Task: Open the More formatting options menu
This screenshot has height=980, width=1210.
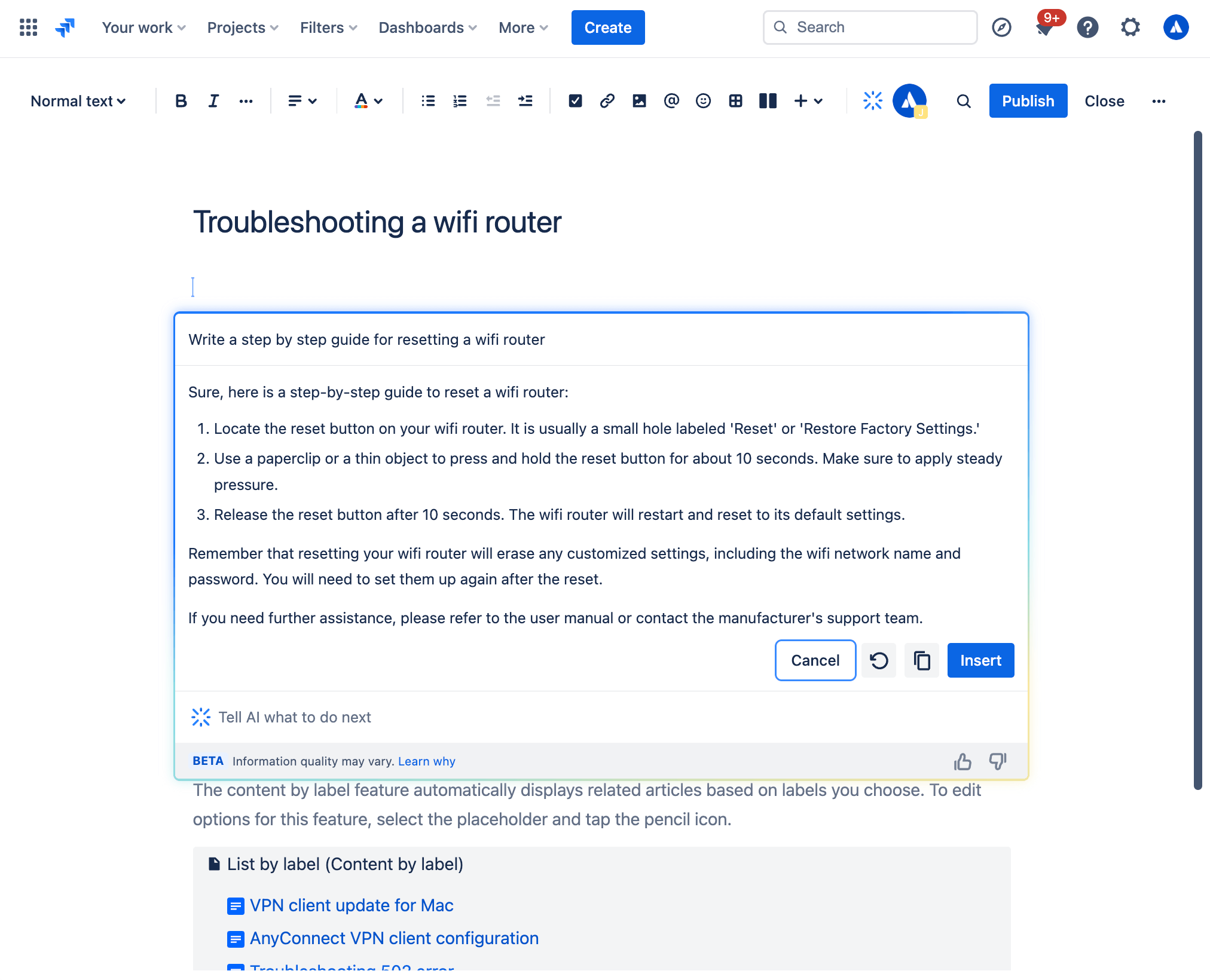Action: [x=246, y=100]
